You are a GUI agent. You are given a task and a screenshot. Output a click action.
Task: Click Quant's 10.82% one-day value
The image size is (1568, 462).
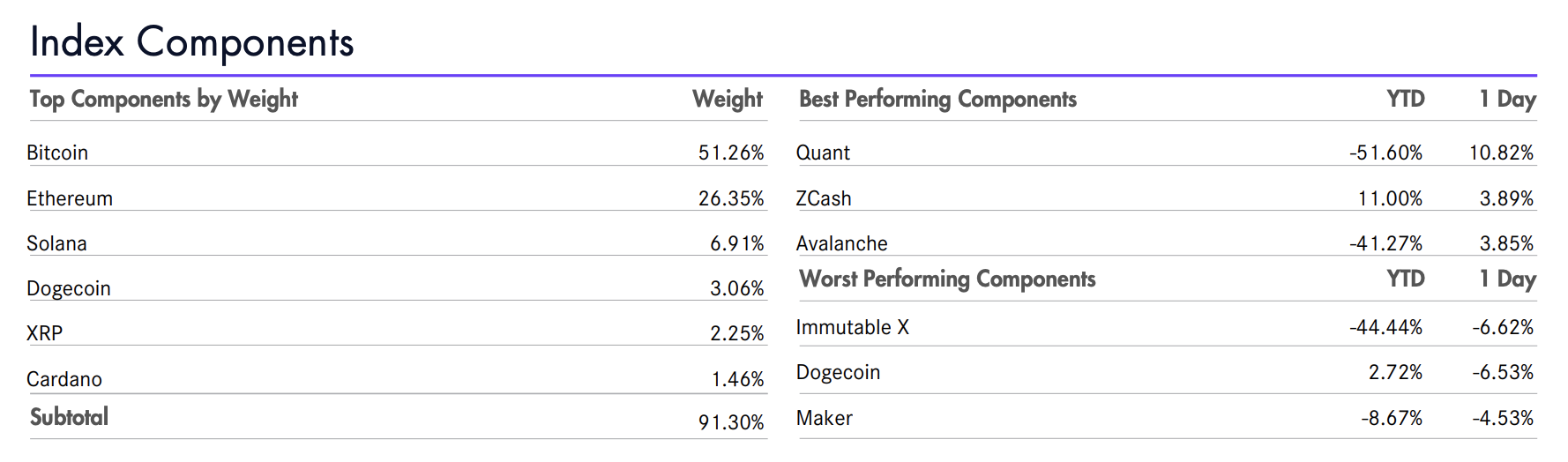(1501, 153)
